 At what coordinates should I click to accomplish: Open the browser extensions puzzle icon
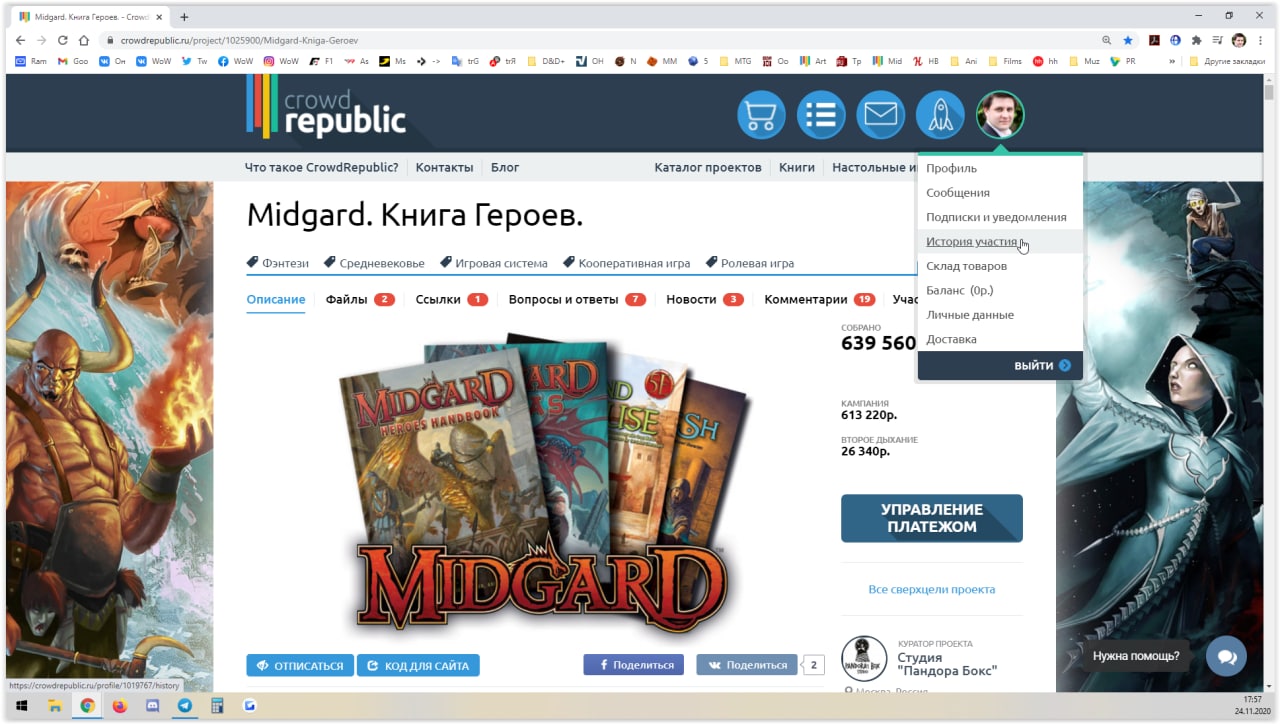(1196, 40)
